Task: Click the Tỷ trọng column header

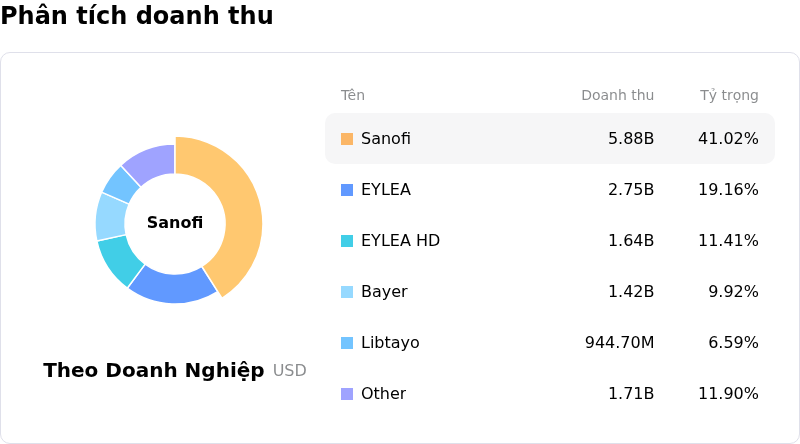Action: (x=729, y=96)
